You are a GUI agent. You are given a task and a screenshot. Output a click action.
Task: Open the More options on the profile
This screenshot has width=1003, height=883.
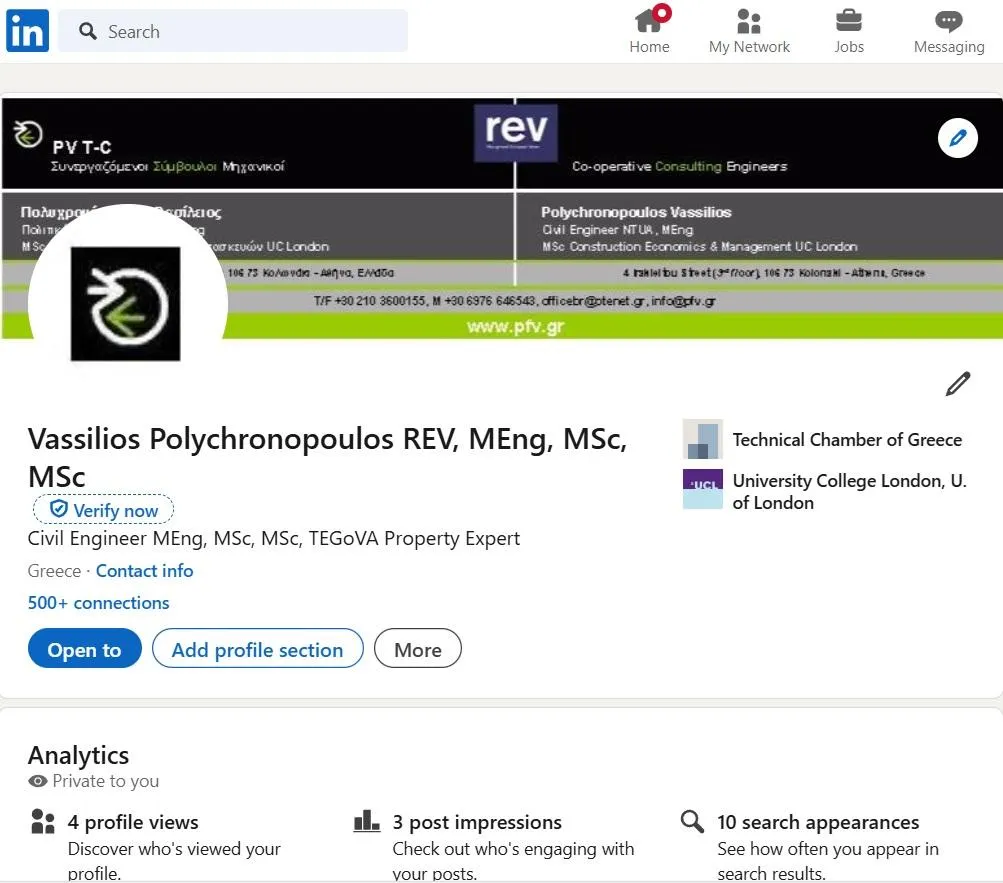[417, 649]
